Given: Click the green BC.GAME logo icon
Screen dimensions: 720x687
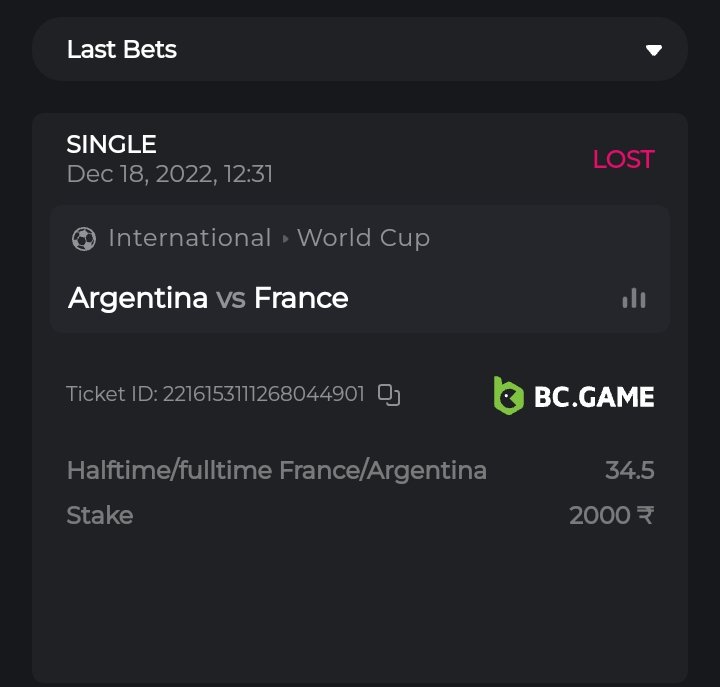Looking at the screenshot, I should pyautogui.click(x=508, y=395).
